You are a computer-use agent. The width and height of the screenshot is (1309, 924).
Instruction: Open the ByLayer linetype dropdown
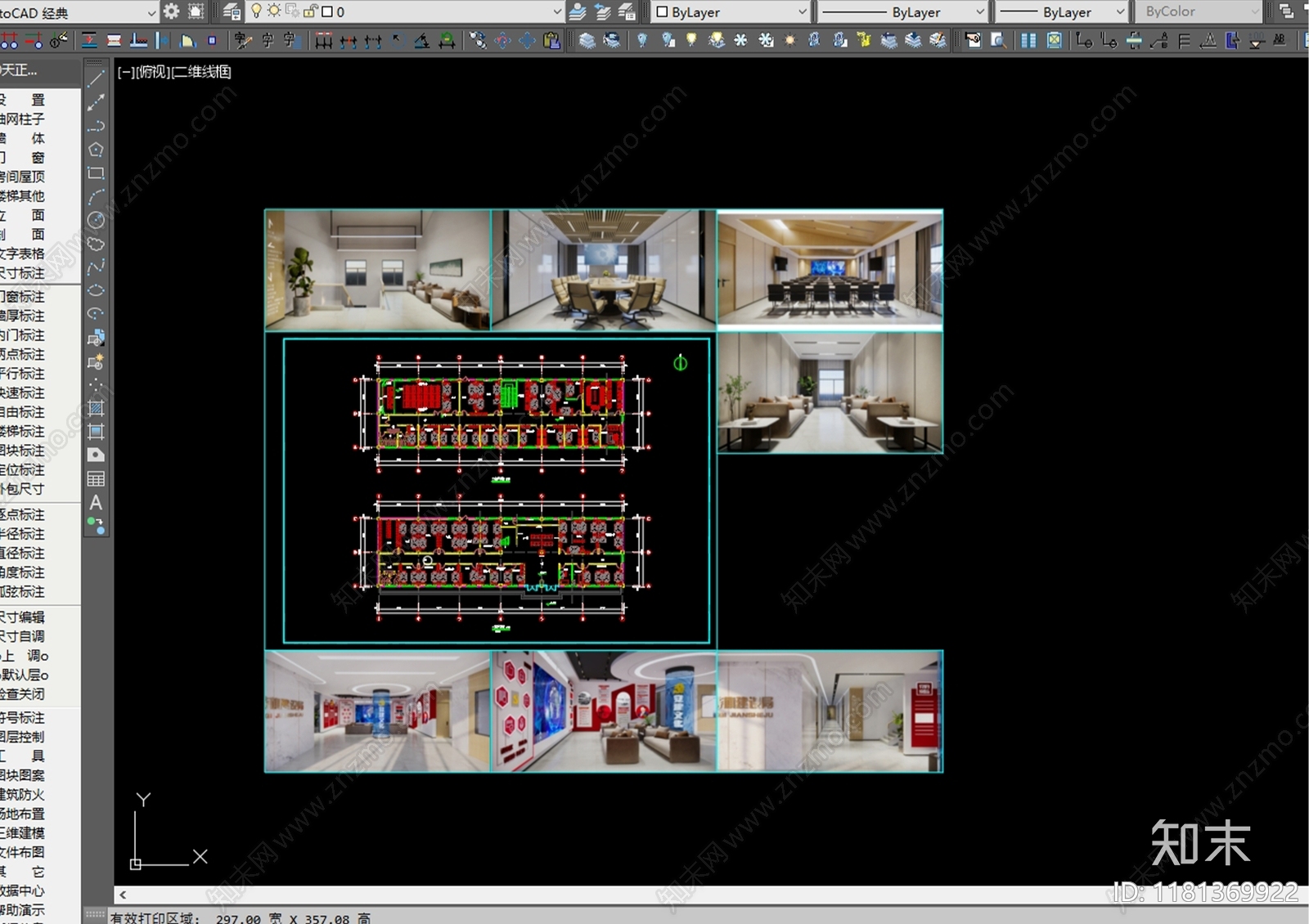pyautogui.click(x=980, y=11)
